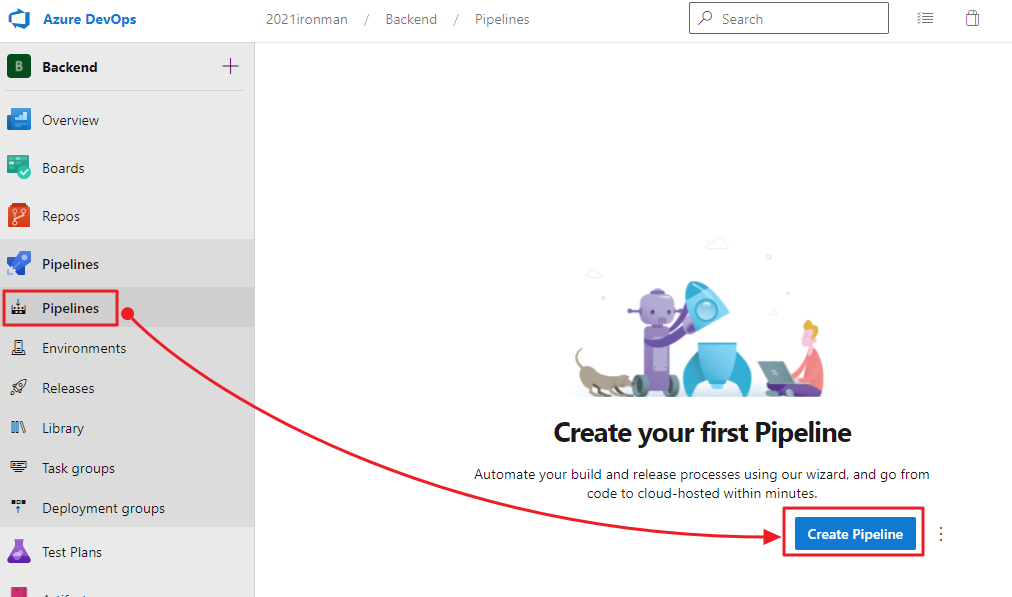Click the Backend project avatar icon

click(x=19, y=66)
